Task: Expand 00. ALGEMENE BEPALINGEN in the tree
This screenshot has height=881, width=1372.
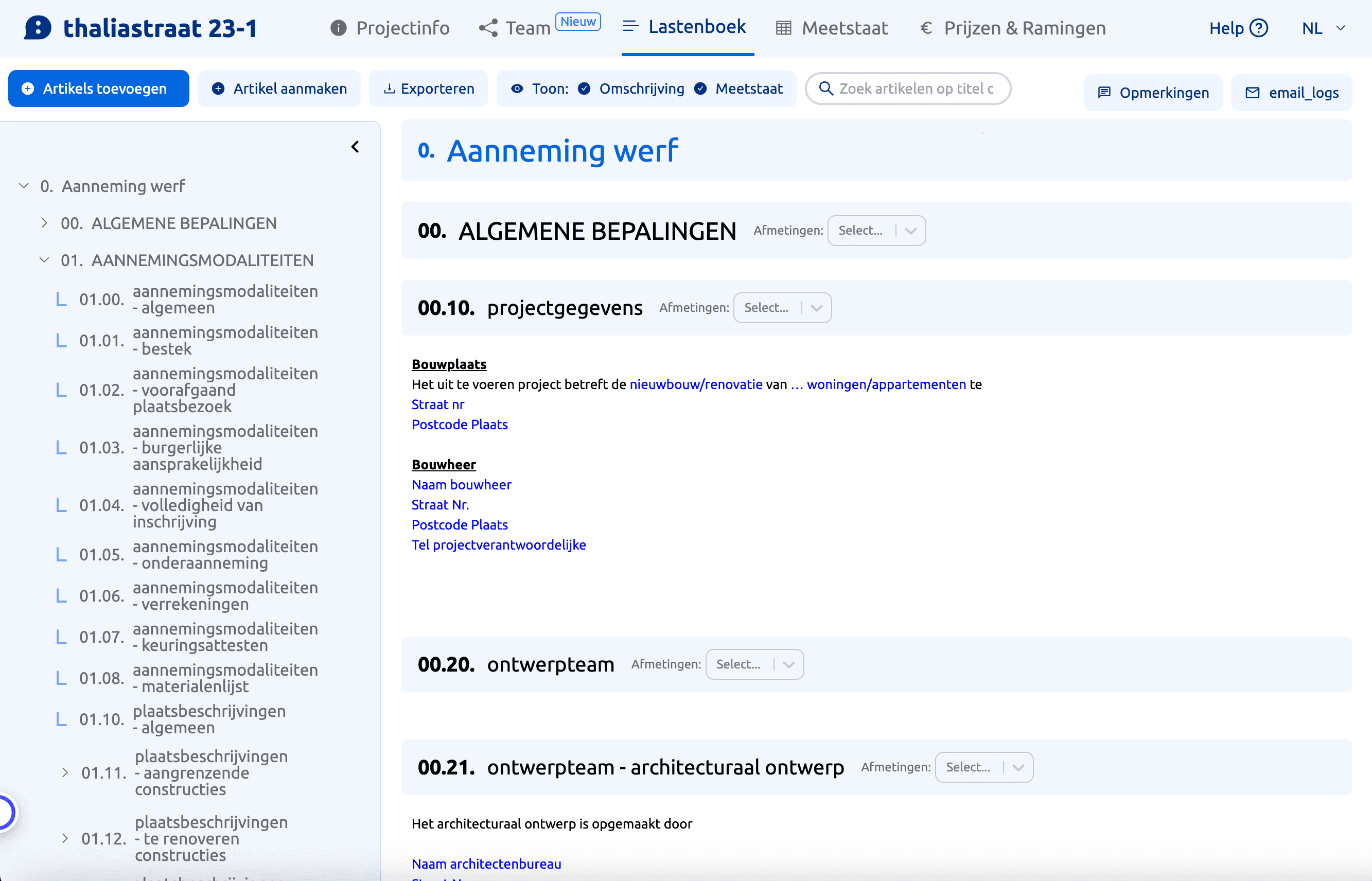Action: [45, 223]
